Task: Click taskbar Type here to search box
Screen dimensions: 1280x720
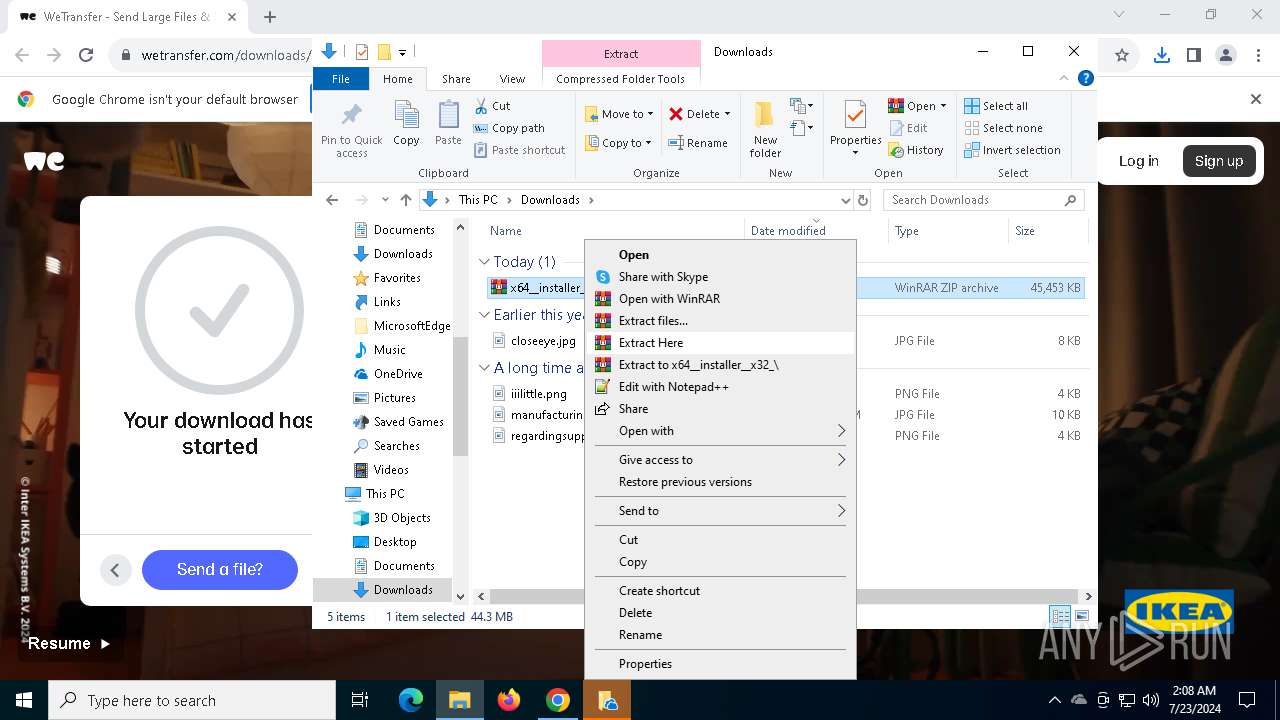Action: [x=192, y=700]
